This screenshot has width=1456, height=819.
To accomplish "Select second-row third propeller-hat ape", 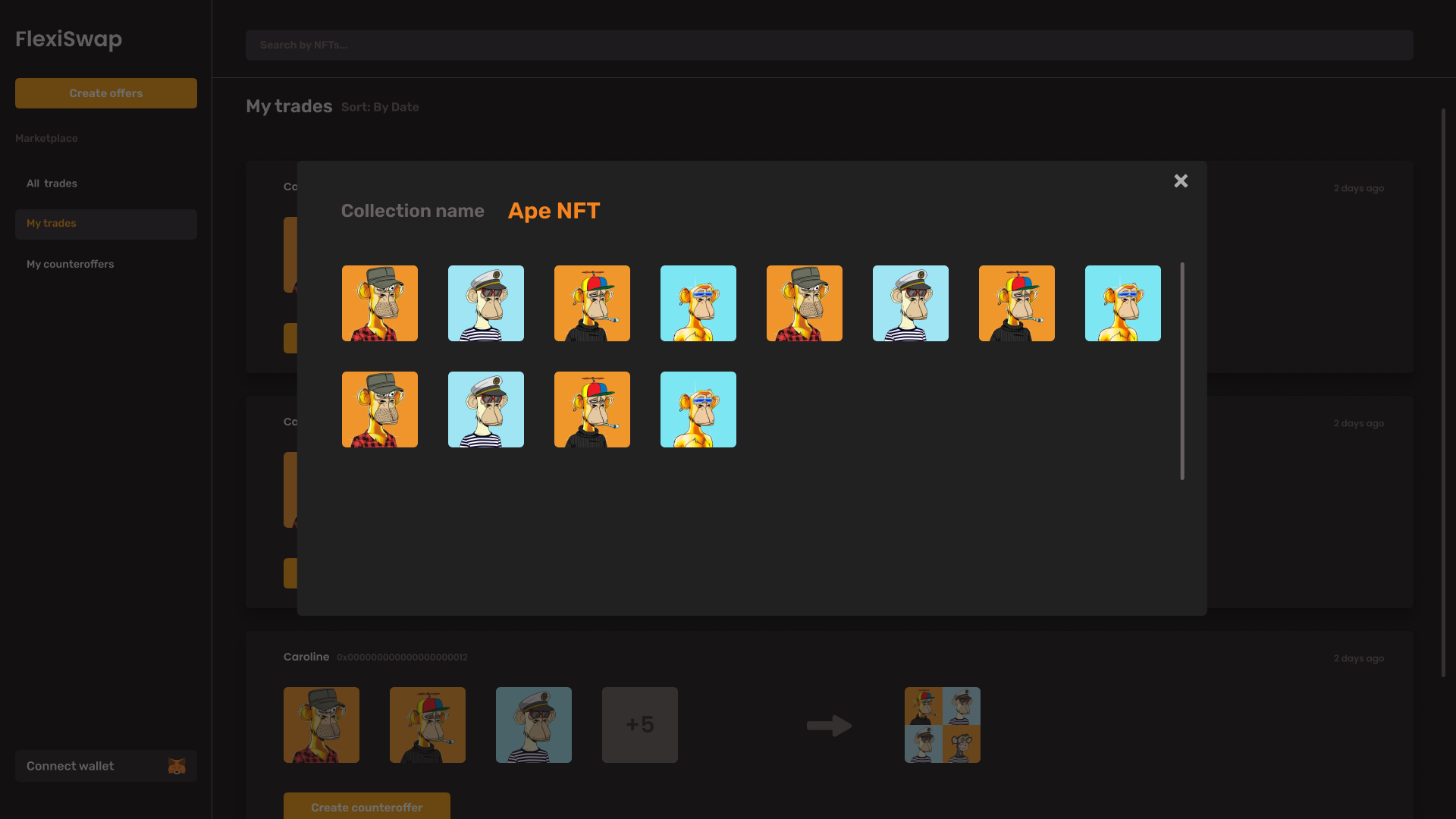I will pos(592,409).
